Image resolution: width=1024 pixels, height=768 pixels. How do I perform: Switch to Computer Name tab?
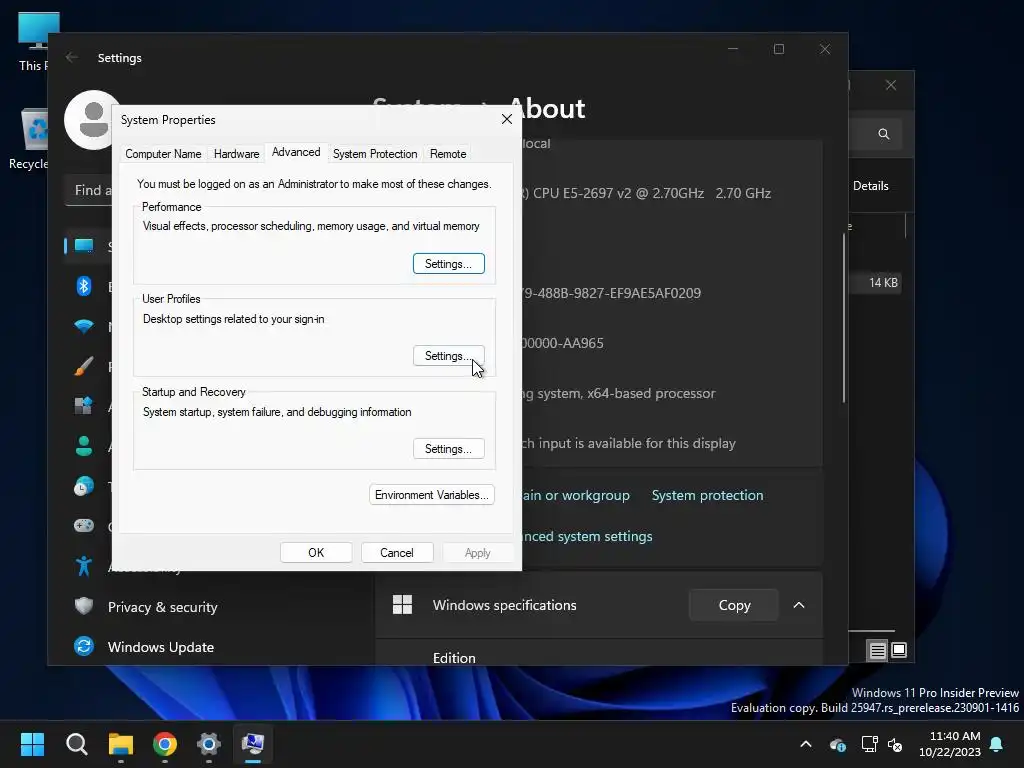[x=163, y=154]
